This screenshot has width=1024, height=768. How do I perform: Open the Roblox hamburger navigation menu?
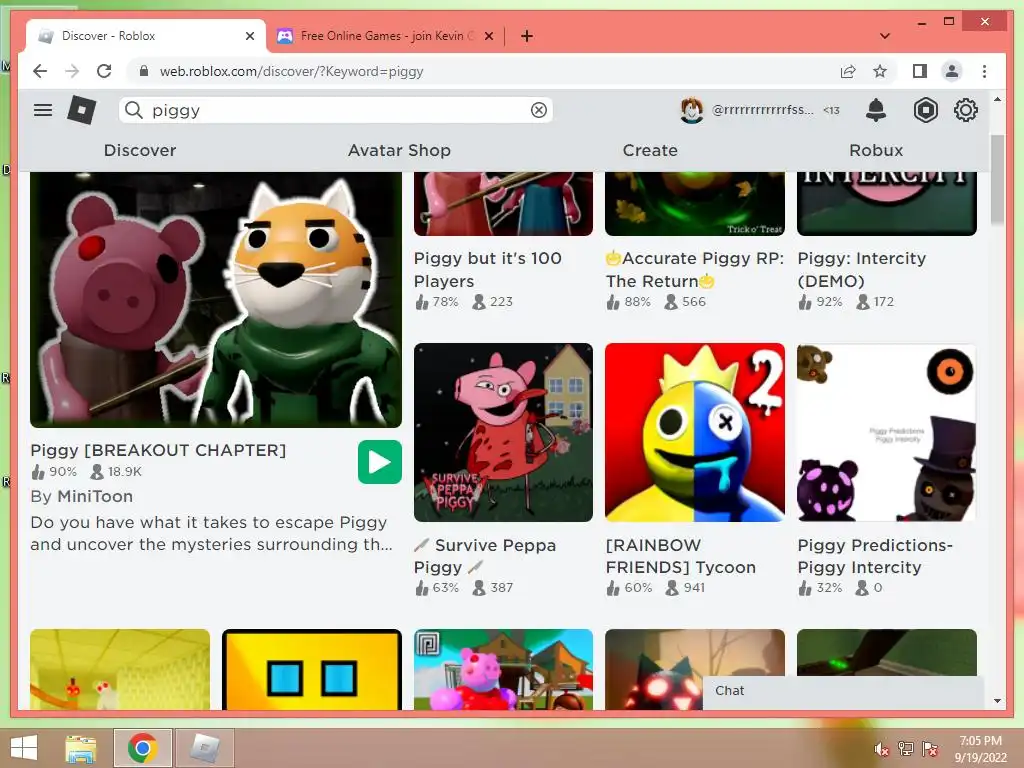click(43, 110)
